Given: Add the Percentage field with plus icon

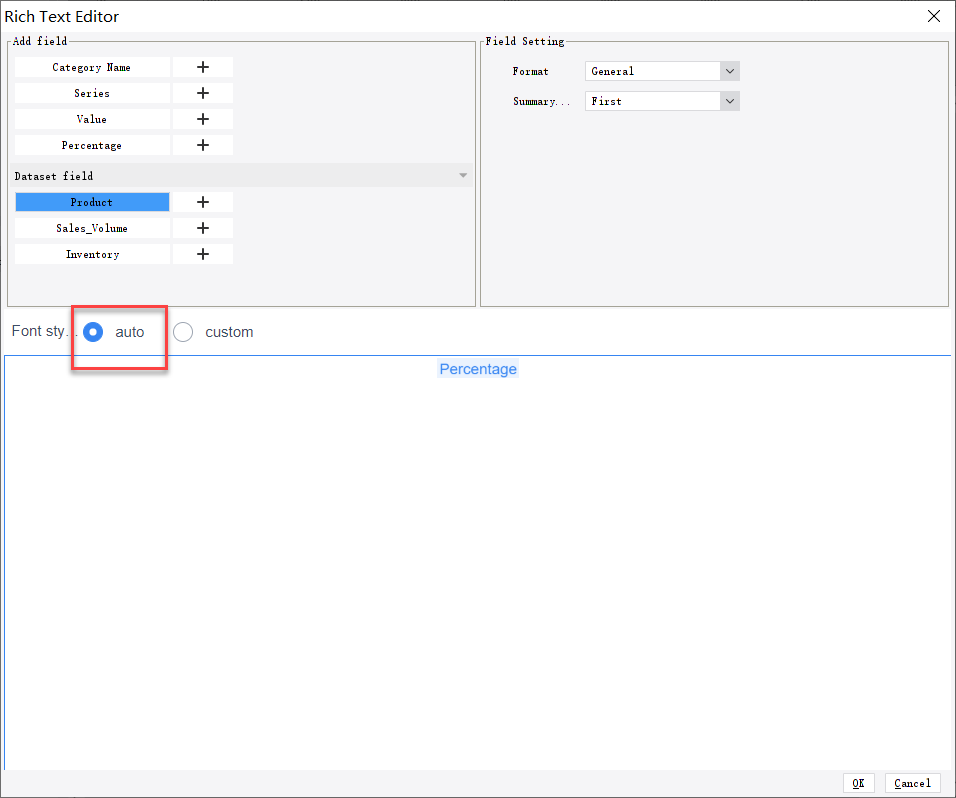Looking at the screenshot, I should [202, 145].
